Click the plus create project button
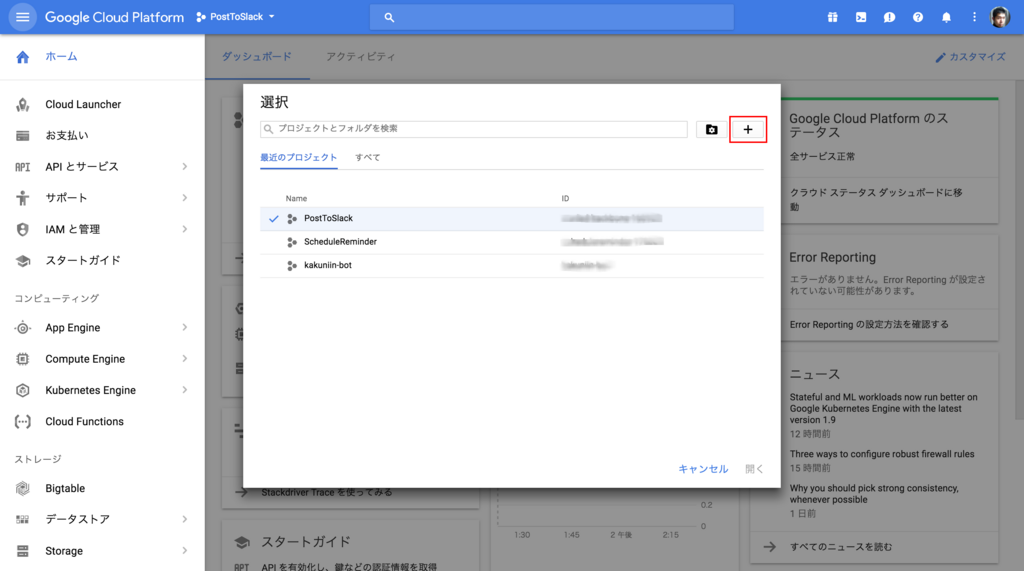 pyautogui.click(x=748, y=129)
